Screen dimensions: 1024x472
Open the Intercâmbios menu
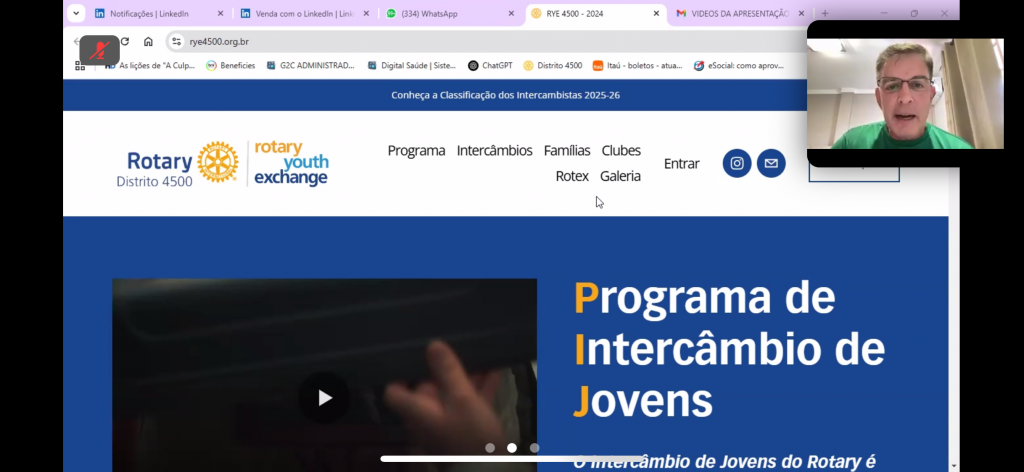click(494, 151)
